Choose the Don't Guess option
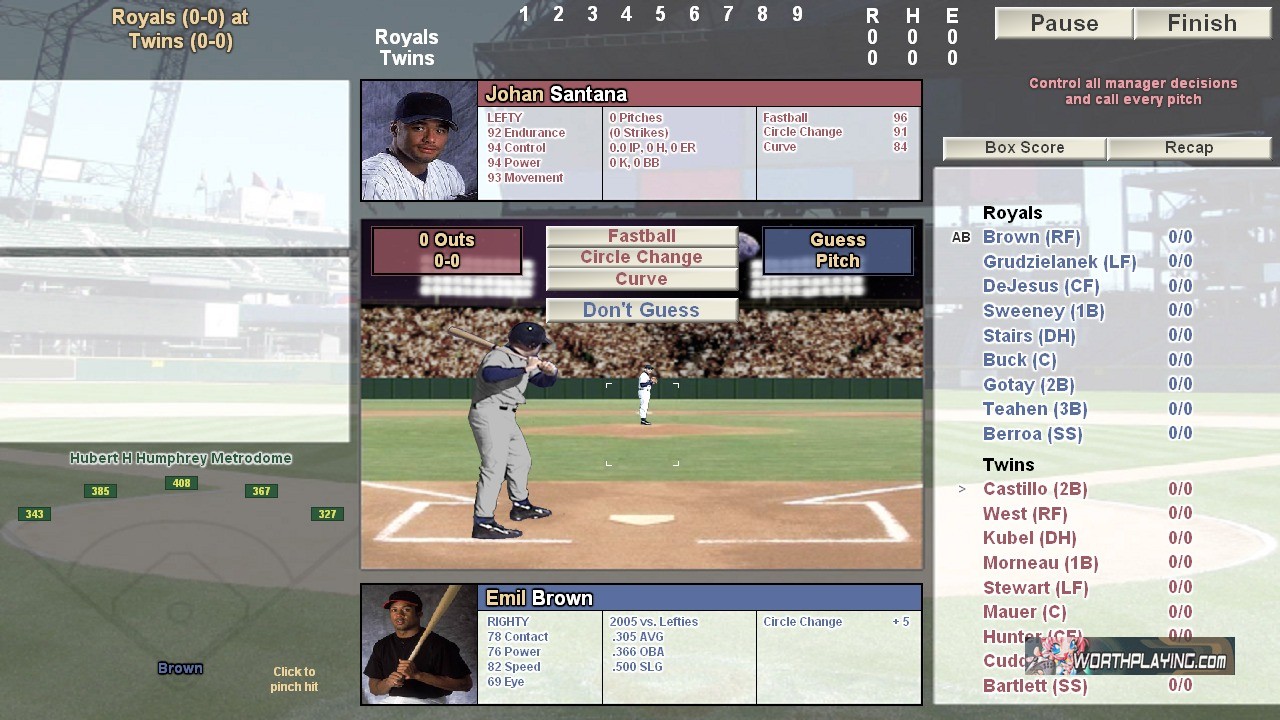Image resolution: width=1280 pixels, height=720 pixels. click(x=641, y=310)
